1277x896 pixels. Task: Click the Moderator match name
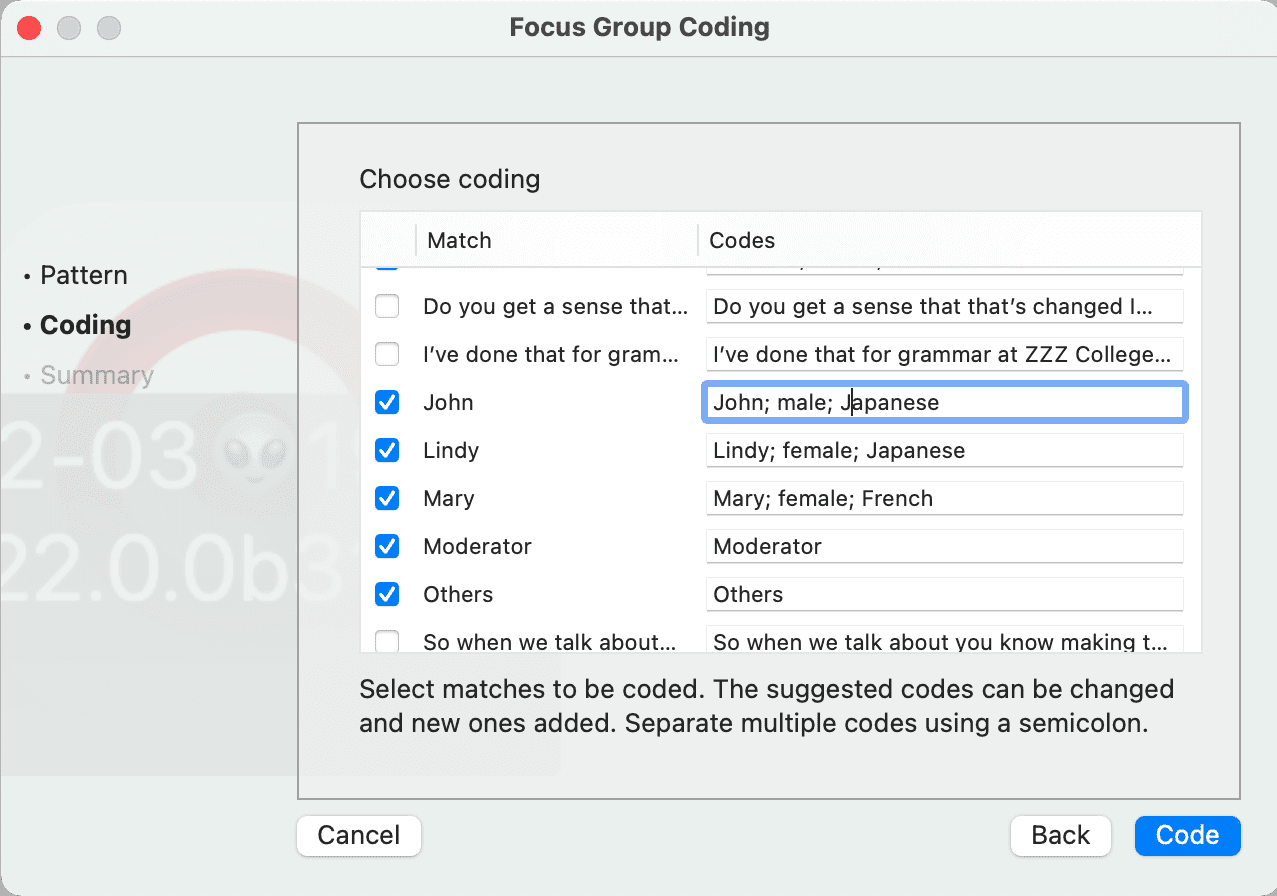477,546
